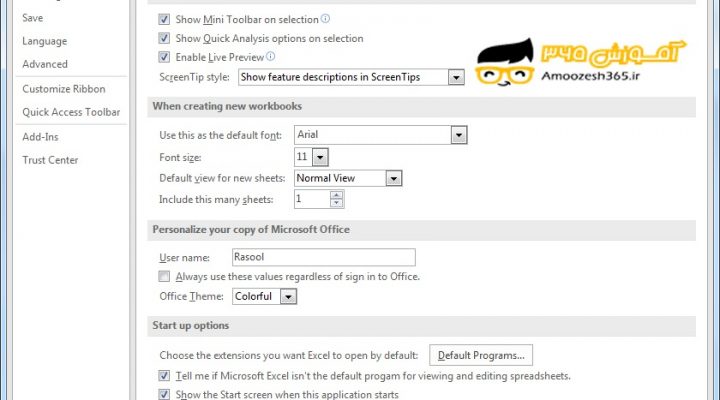720x400 pixels.
Task: Click info icon beside Enable Live Preview
Action: pyautogui.click(x=270, y=56)
